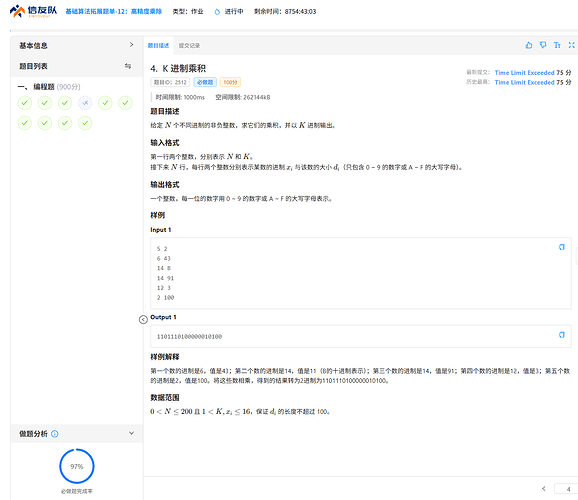This screenshot has height=500, width=578.
Task: Click the thumbs-up like icon
Action: point(529,45)
